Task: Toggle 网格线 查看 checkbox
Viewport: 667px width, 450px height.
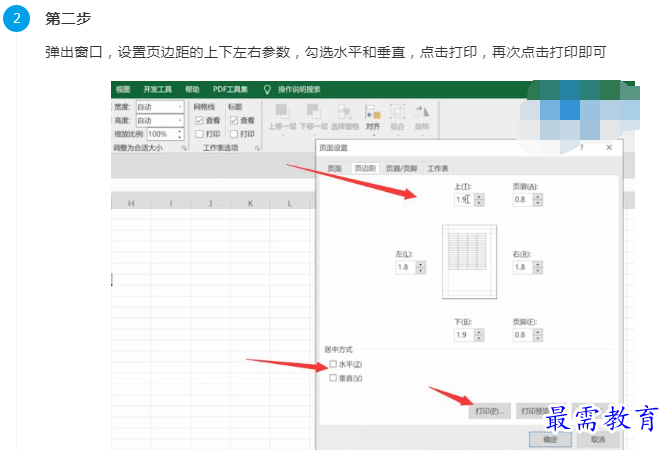Action: (199, 121)
